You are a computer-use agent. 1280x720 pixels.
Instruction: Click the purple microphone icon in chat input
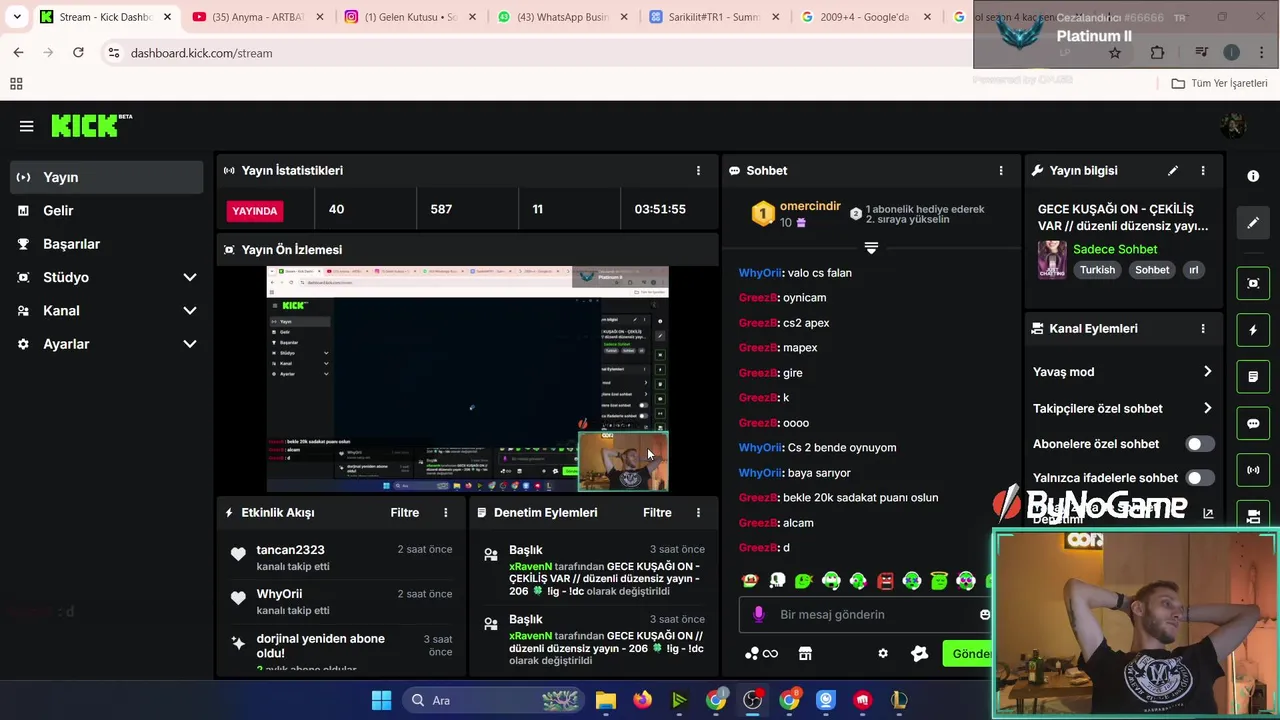pyautogui.click(x=759, y=614)
